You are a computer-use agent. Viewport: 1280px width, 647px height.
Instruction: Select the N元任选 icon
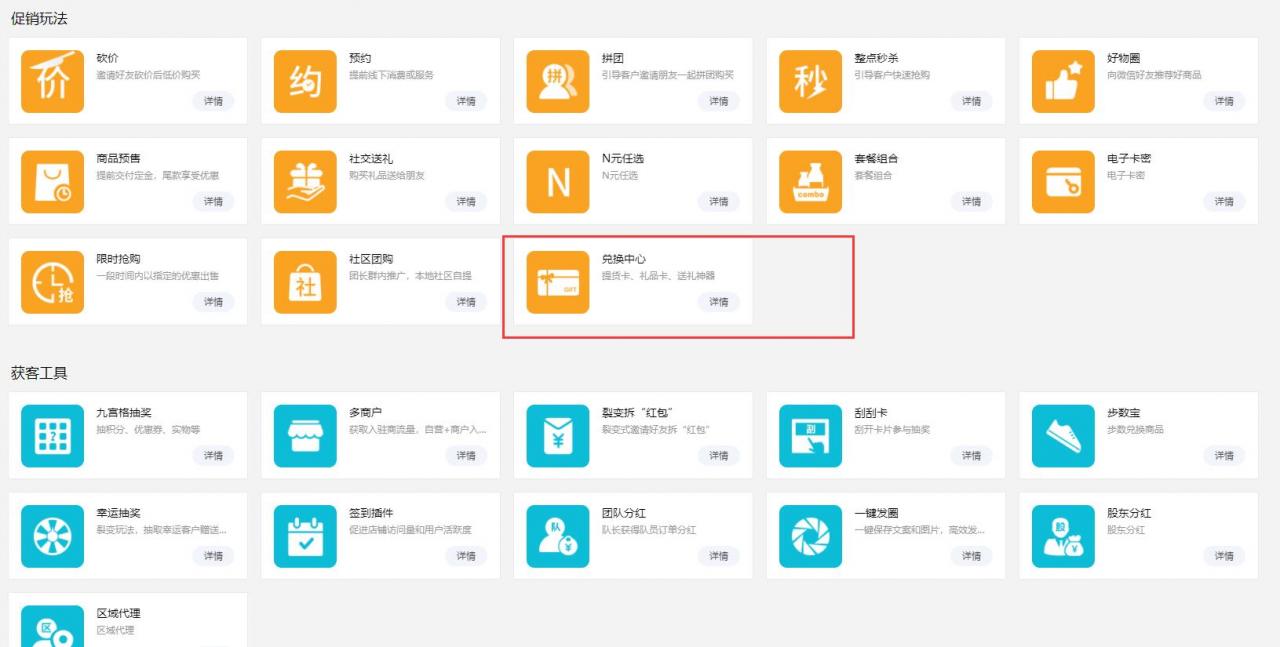click(x=558, y=181)
